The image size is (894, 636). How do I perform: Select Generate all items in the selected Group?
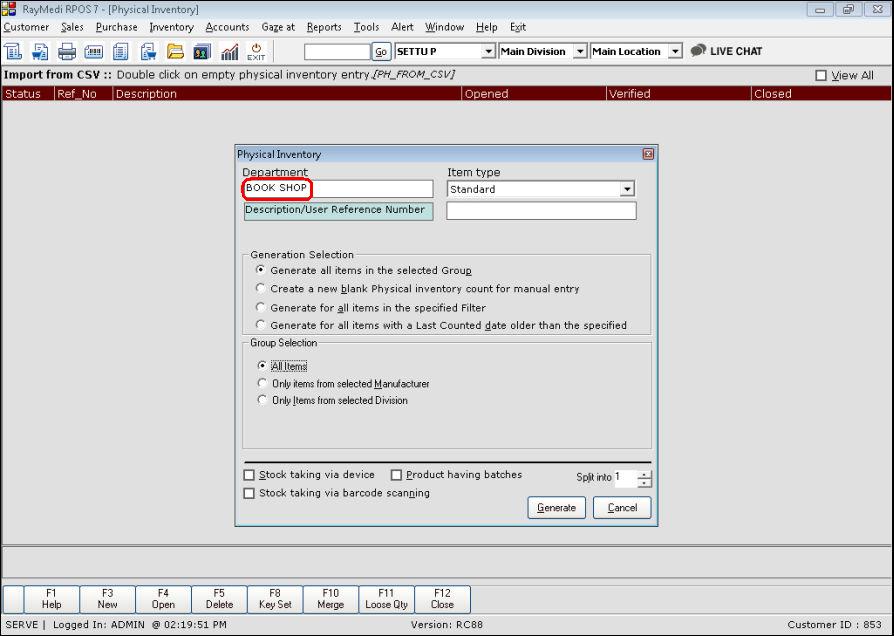click(x=261, y=270)
